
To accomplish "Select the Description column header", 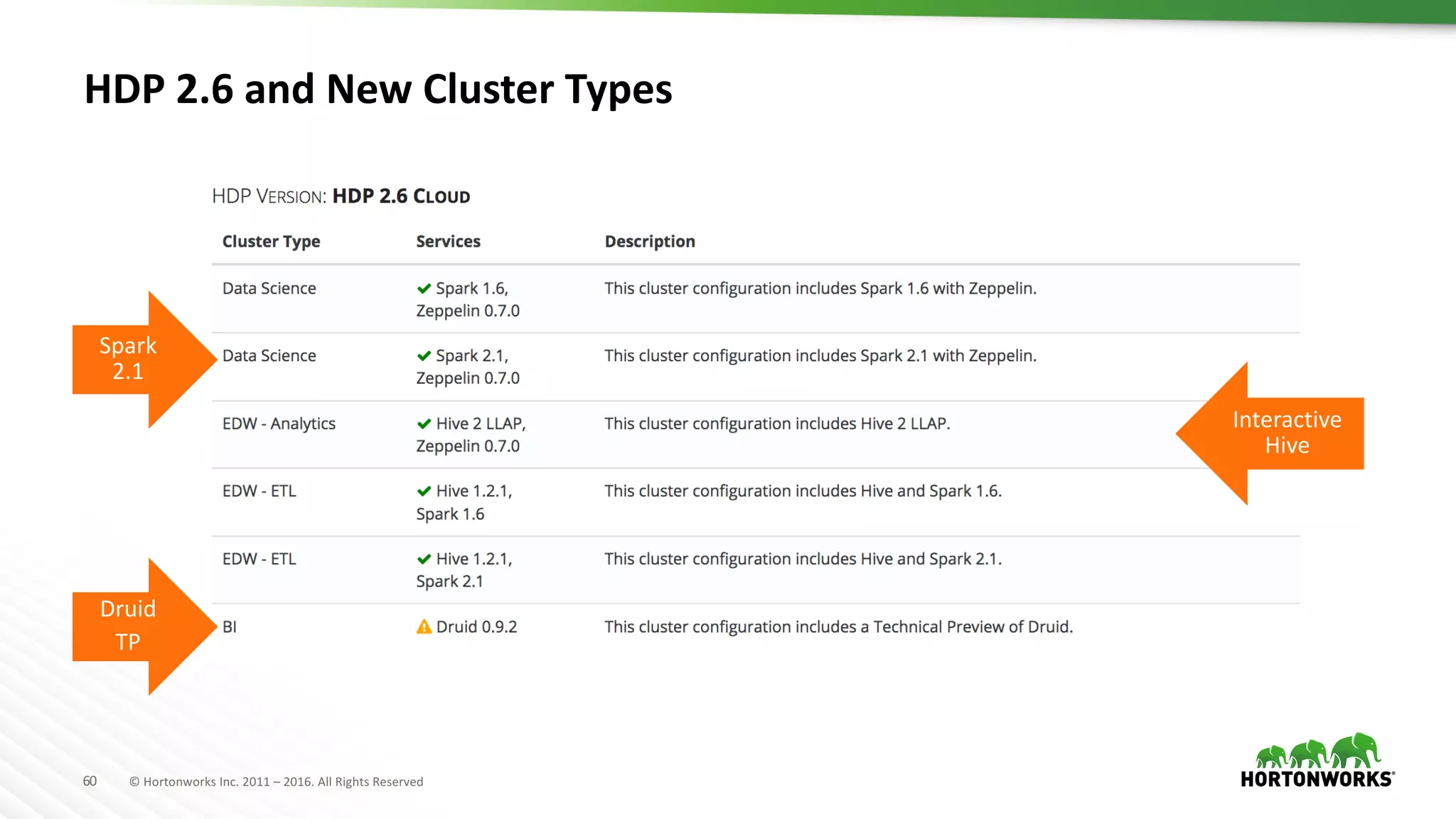I will coord(650,242).
